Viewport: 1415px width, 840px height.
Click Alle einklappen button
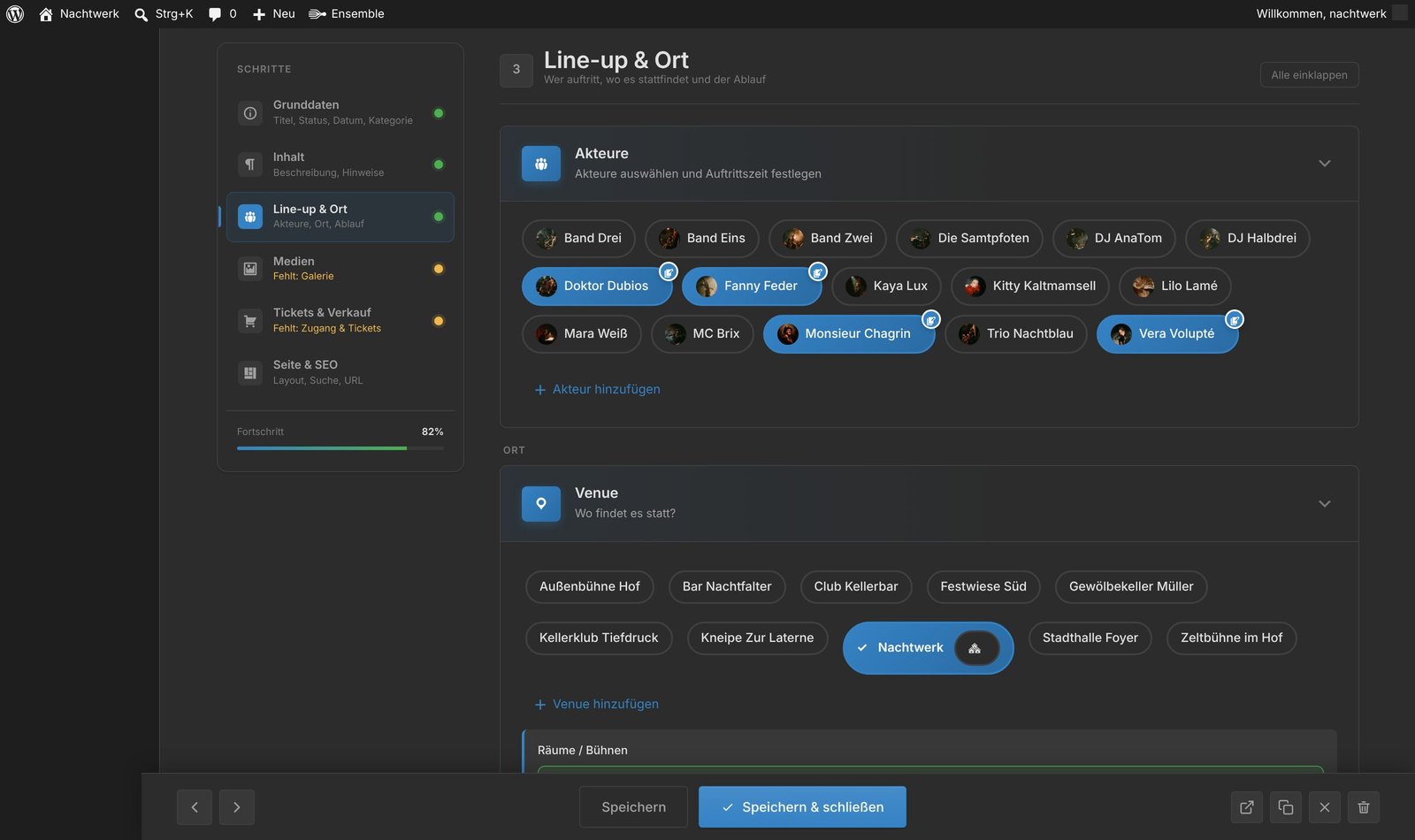1310,75
